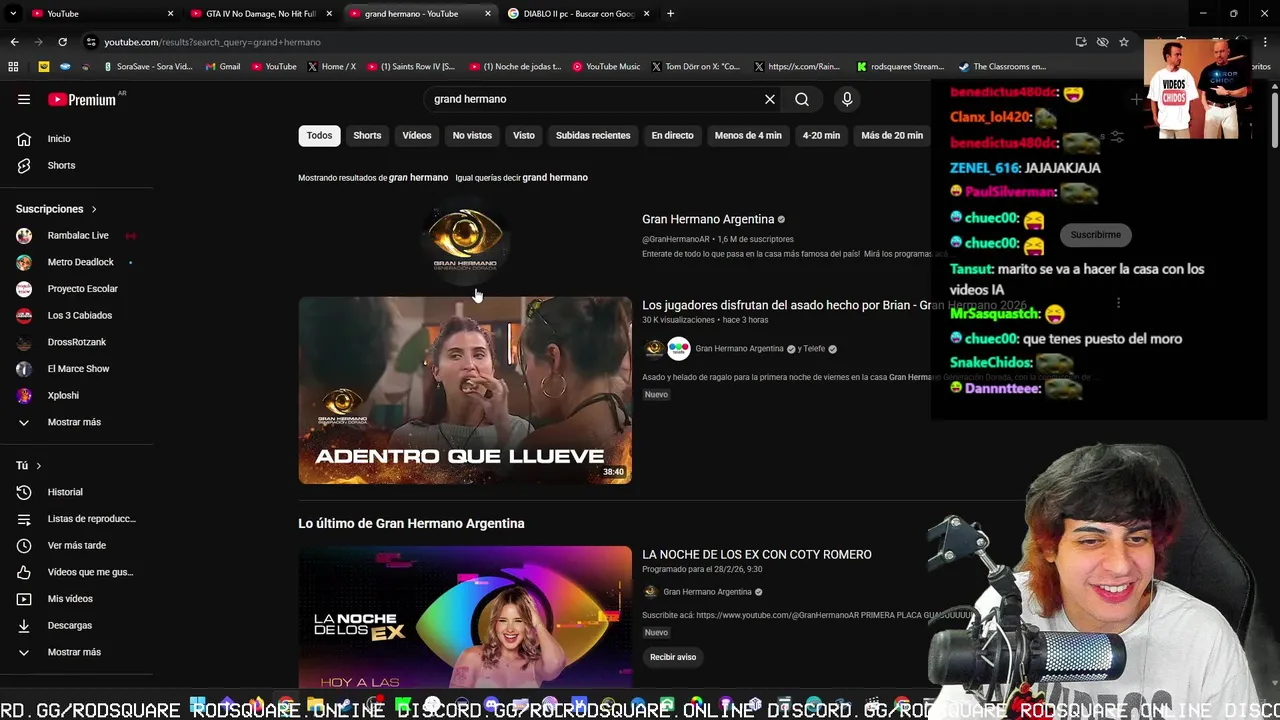1280x720 pixels.
Task: Close the grand hermano YouTube tab
Action: (488, 13)
